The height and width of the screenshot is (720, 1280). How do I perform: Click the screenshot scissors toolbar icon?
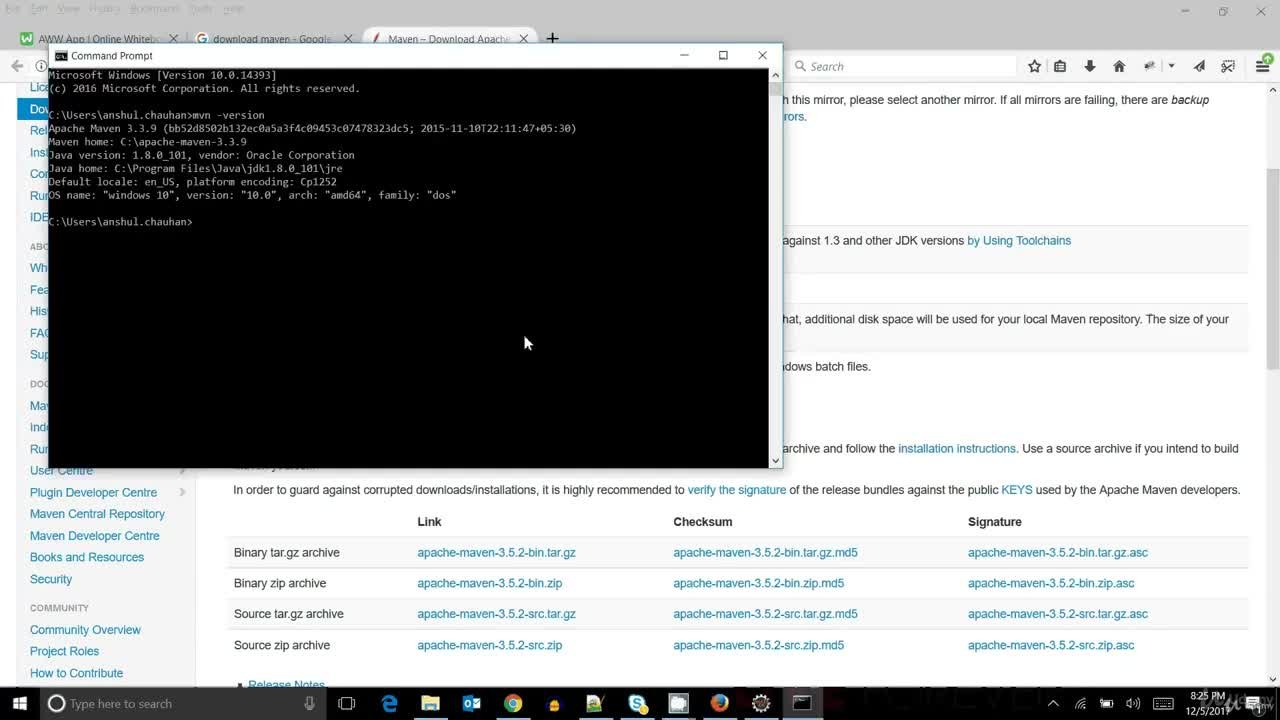pyautogui.click(x=1227, y=66)
